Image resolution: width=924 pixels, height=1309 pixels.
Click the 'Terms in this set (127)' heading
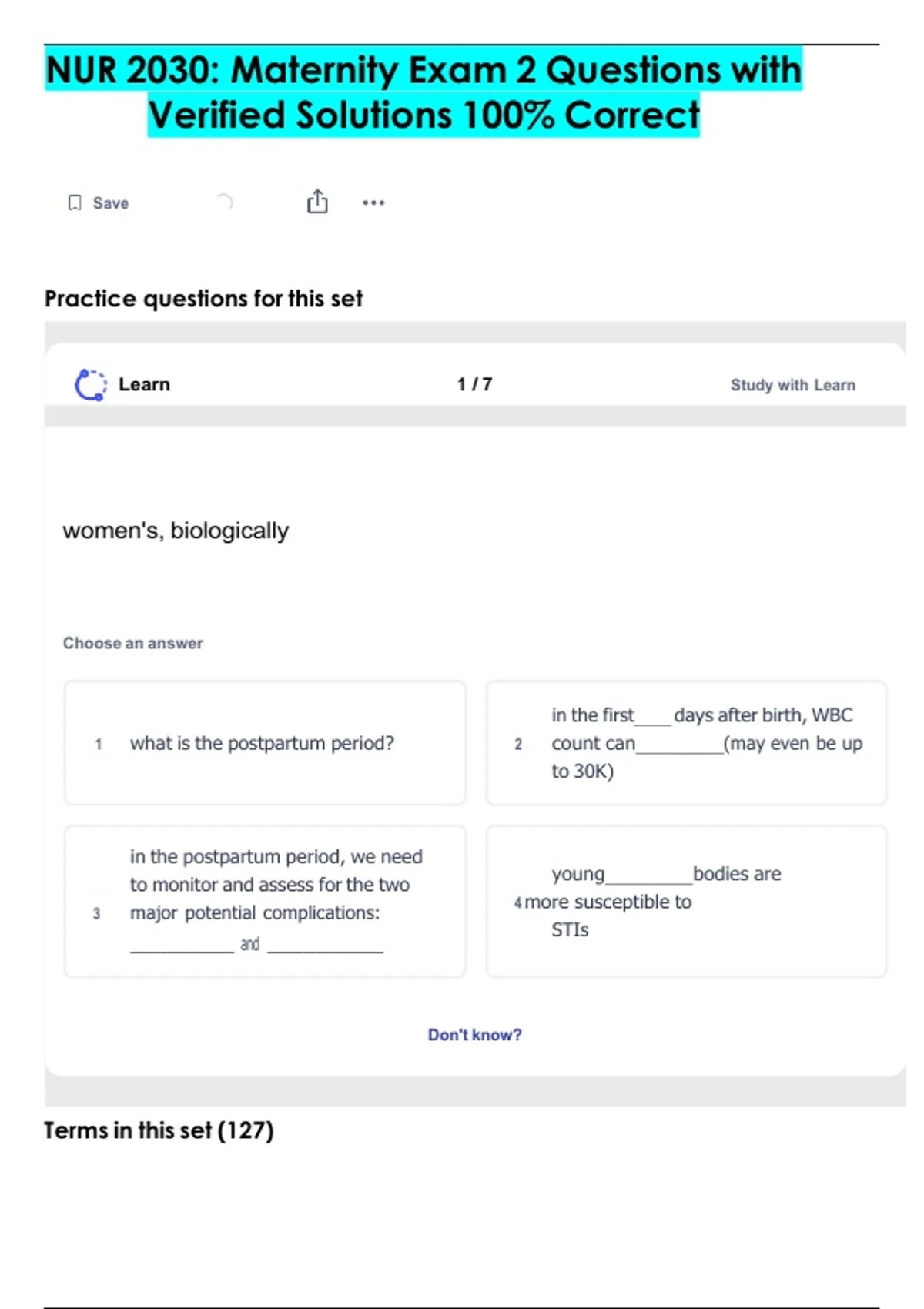point(159,1130)
